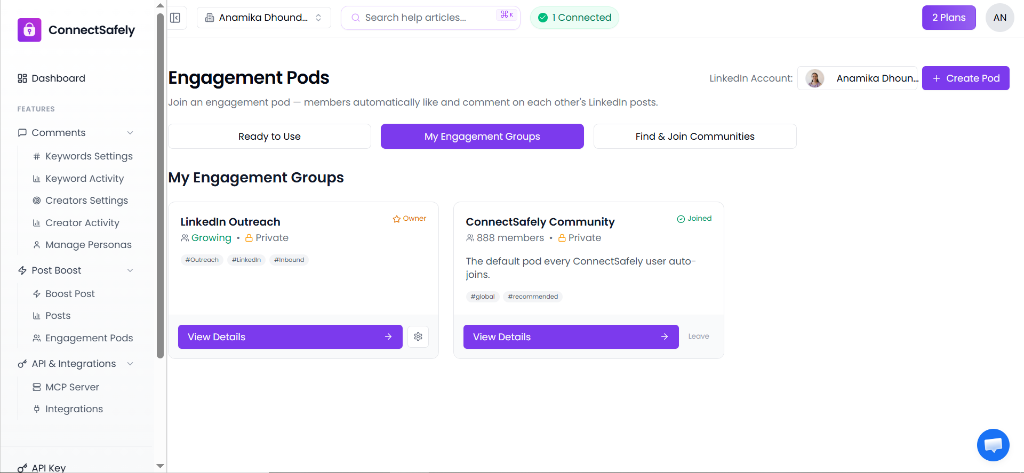
Task: Select My Engagement Groups tab
Action: pos(482,137)
